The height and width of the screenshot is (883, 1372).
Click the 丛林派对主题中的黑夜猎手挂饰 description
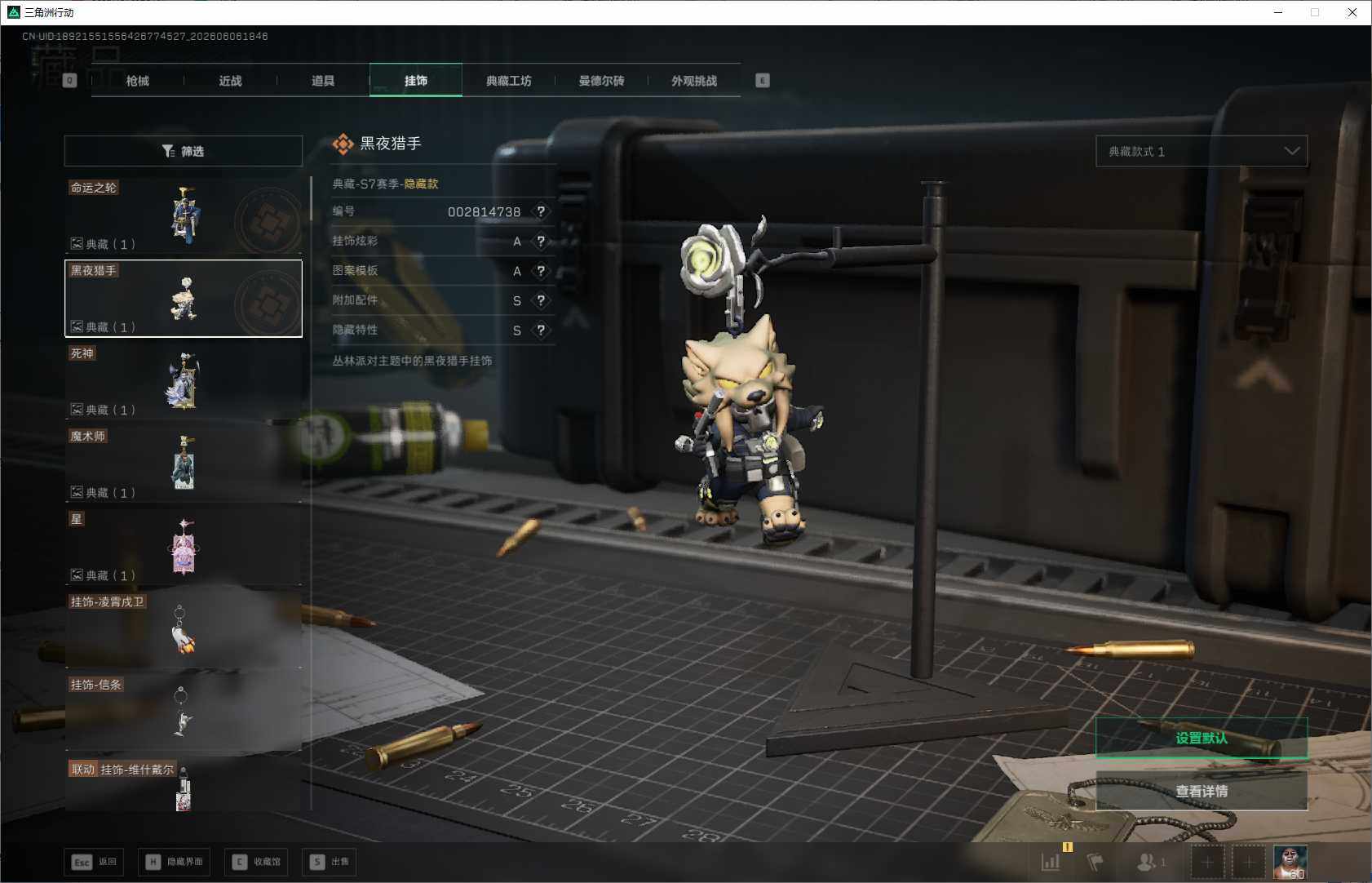pyautogui.click(x=412, y=361)
